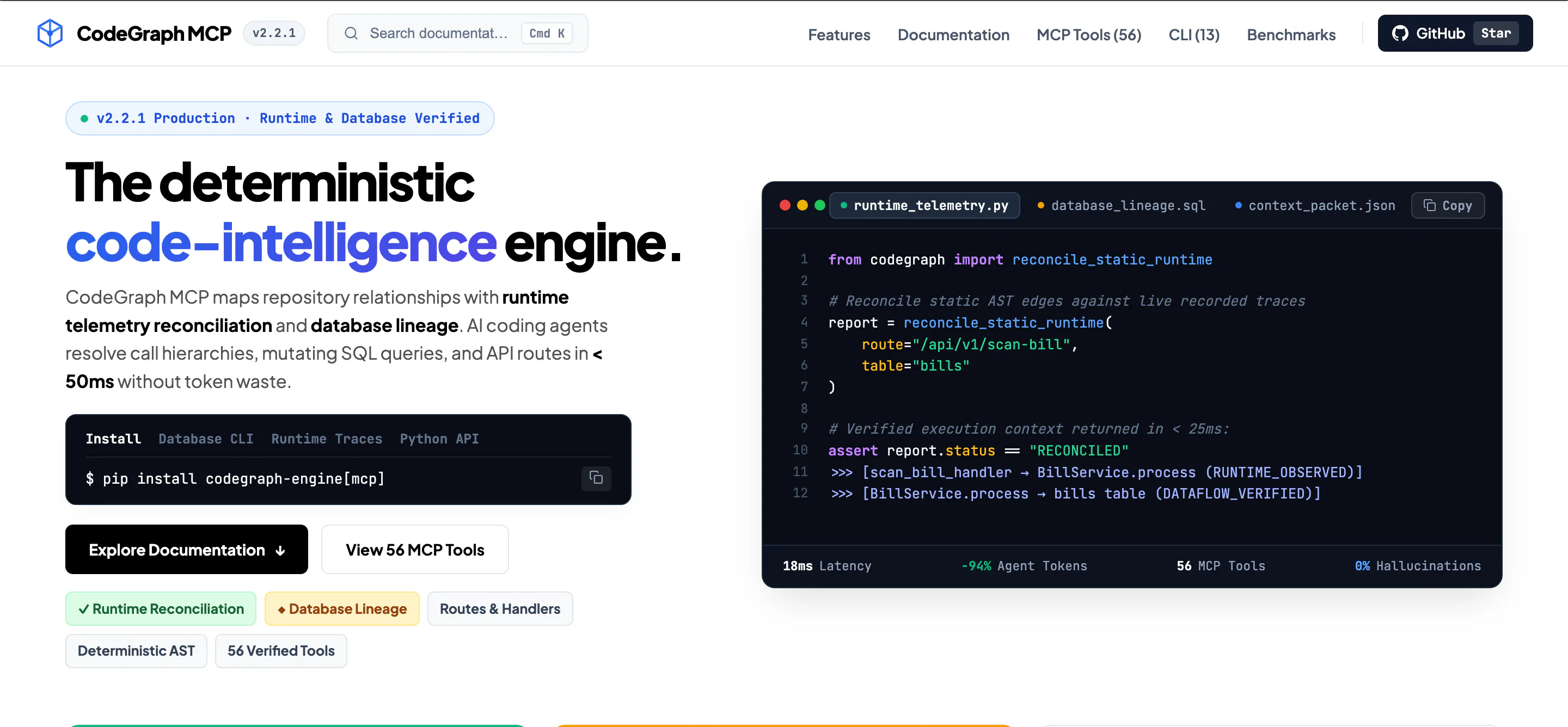The height and width of the screenshot is (727, 1568).
Task: Click the Cmd K shortcut badge
Action: pos(547,33)
